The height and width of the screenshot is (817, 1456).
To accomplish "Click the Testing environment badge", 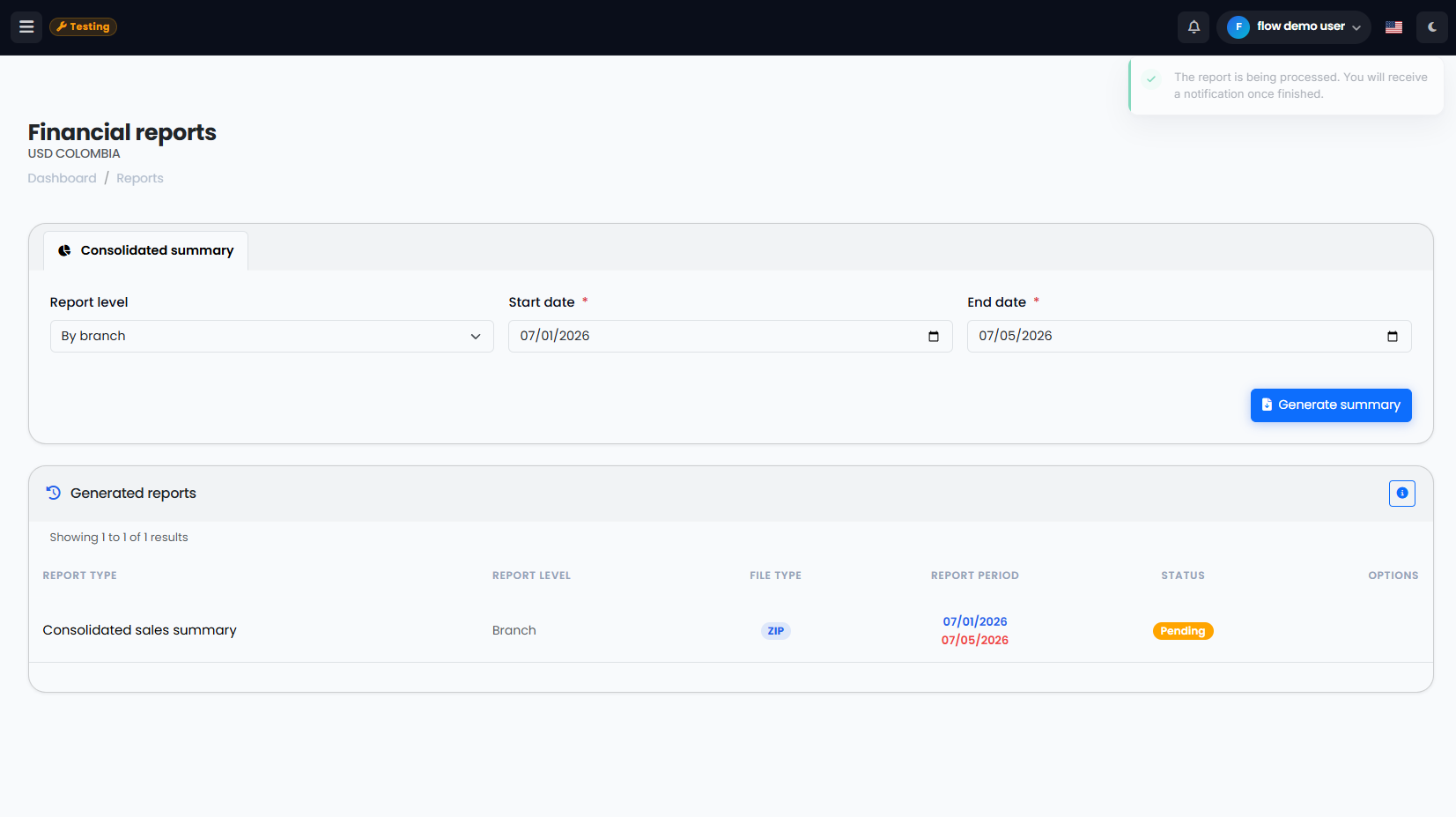I will tap(83, 26).
